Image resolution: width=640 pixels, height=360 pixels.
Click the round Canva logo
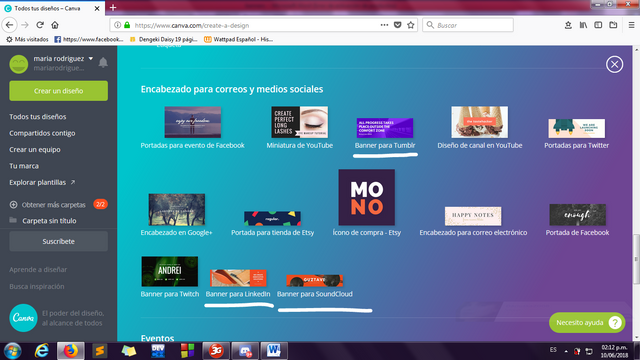[23, 318]
